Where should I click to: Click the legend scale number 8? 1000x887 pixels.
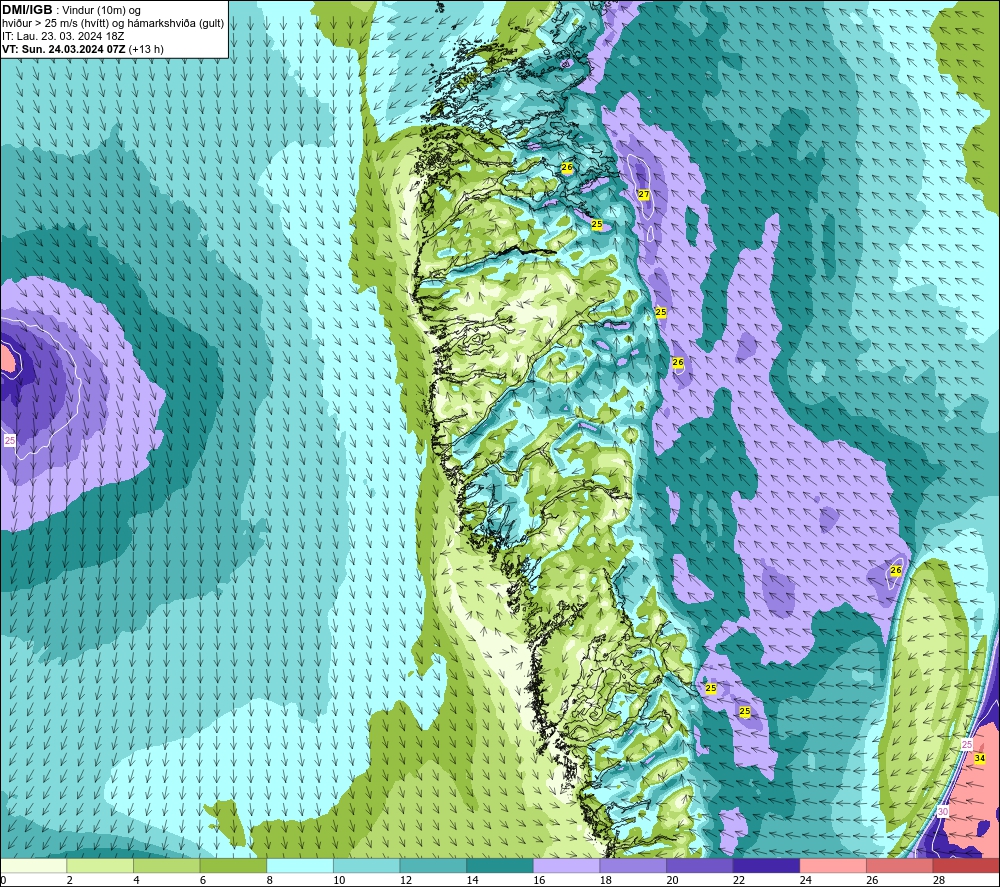point(270,880)
